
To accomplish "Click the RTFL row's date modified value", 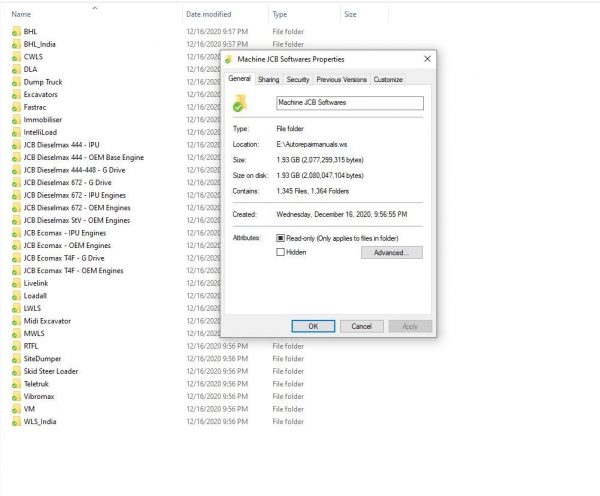I will point(217,346).
